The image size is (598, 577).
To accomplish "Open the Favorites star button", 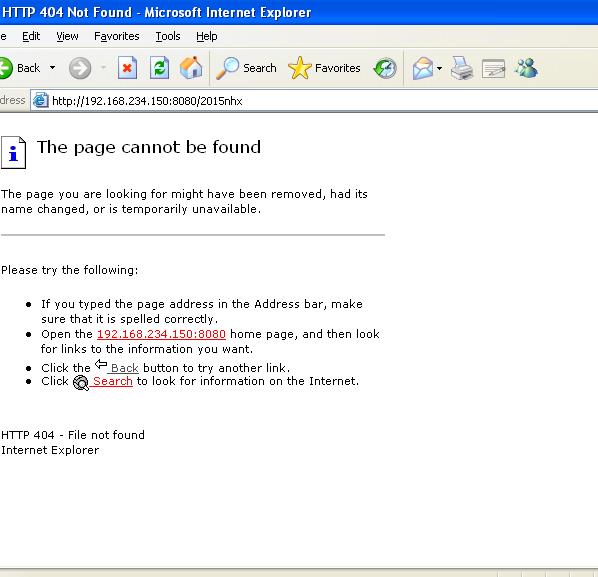I will 324,68.
